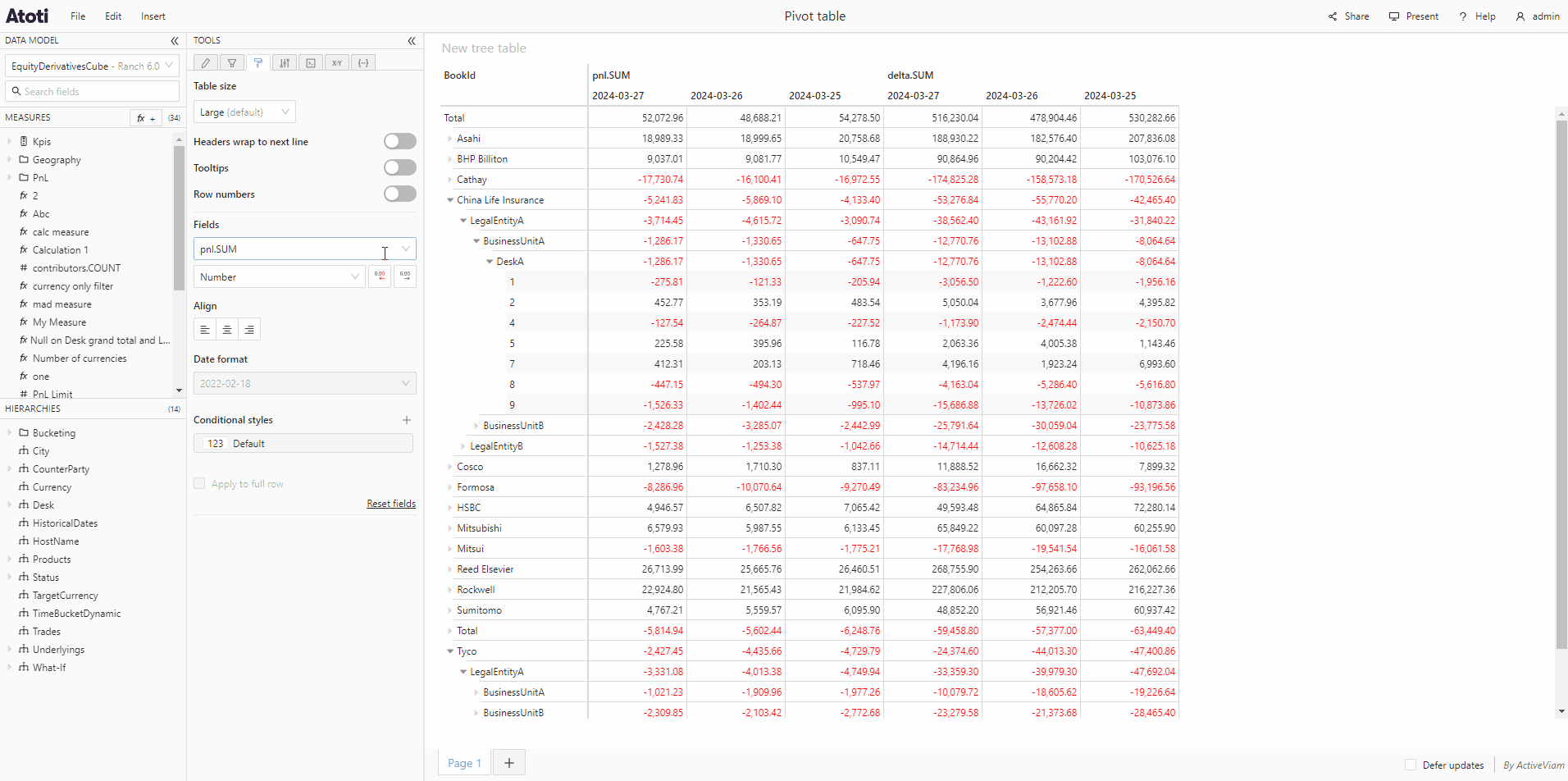This screenshot has height=781, width=1568.
Task: Click the admin user icon
Action: [1520, 16]
